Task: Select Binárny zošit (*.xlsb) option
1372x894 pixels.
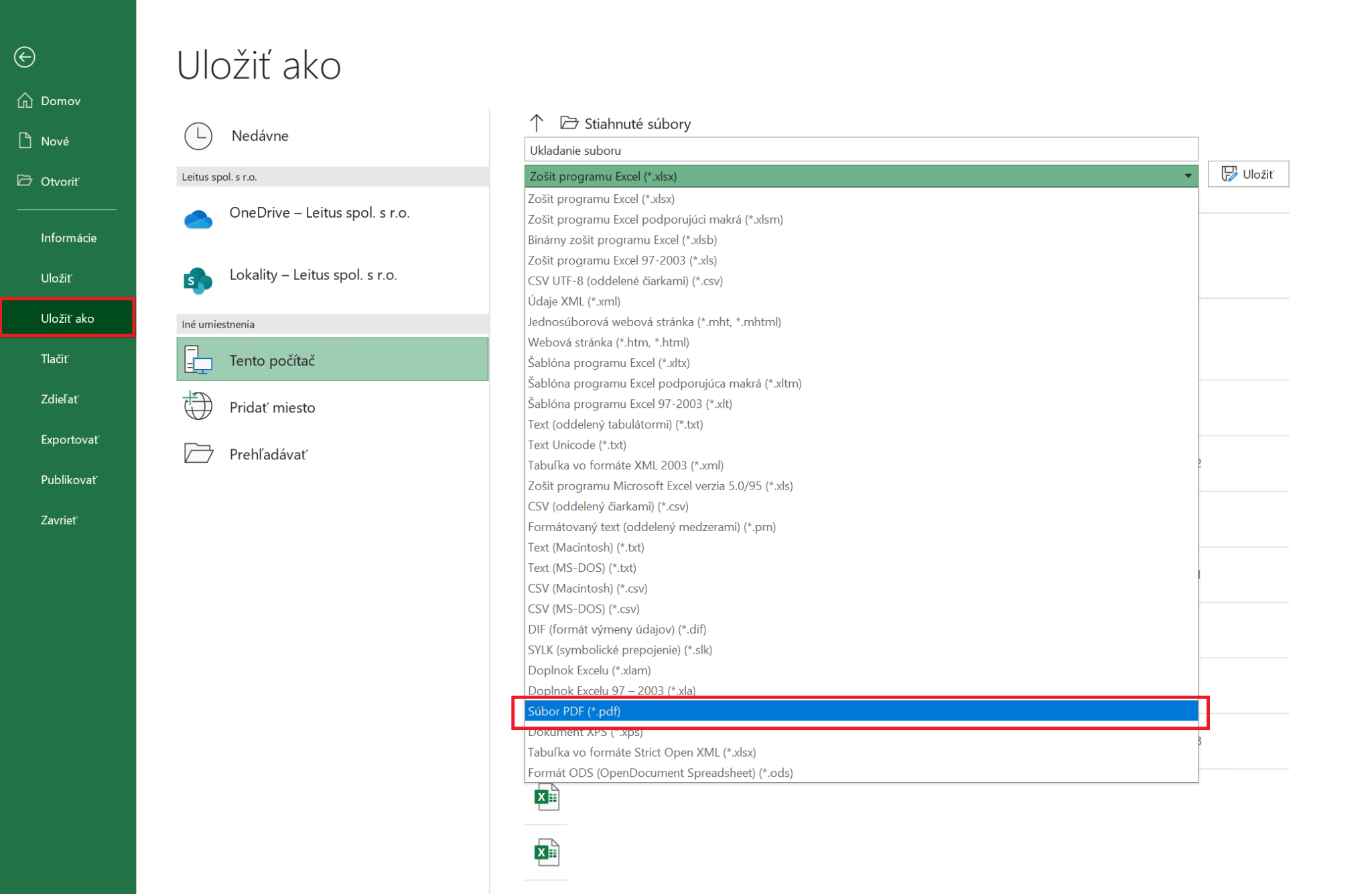Action: click(x=861, y=240)
